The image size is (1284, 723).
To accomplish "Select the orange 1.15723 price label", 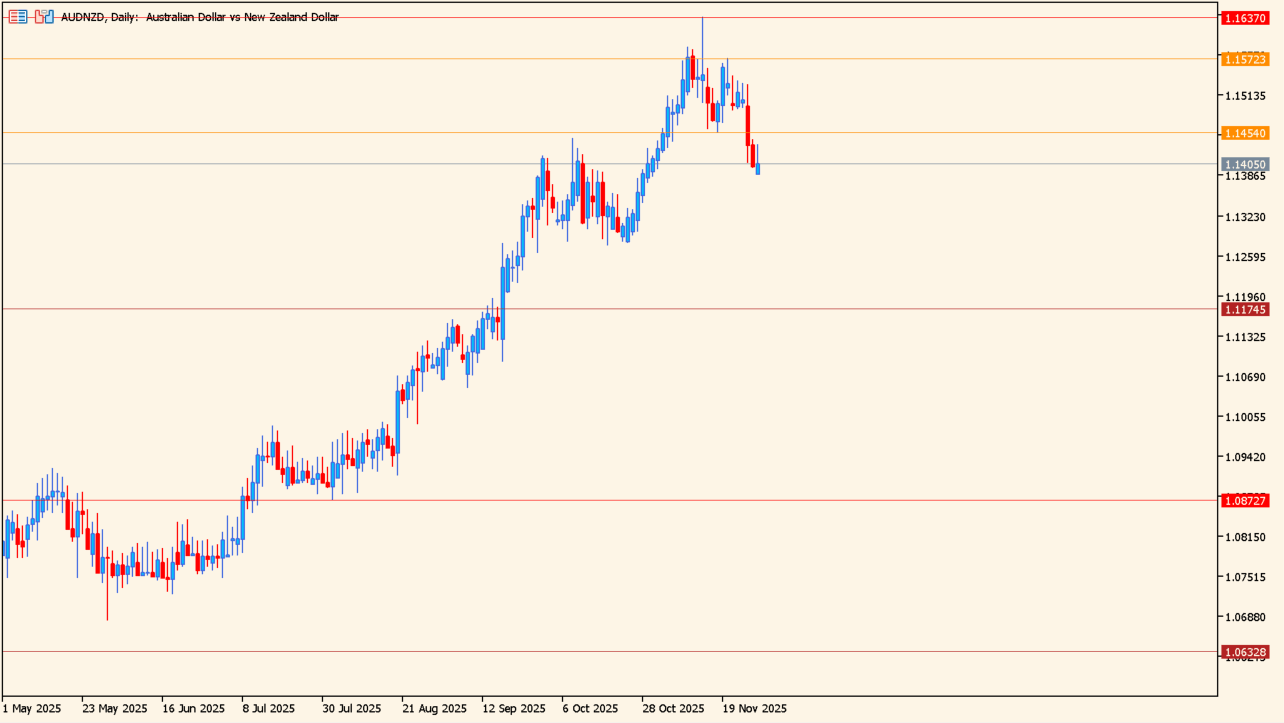I will click(x=1246, y=60).
